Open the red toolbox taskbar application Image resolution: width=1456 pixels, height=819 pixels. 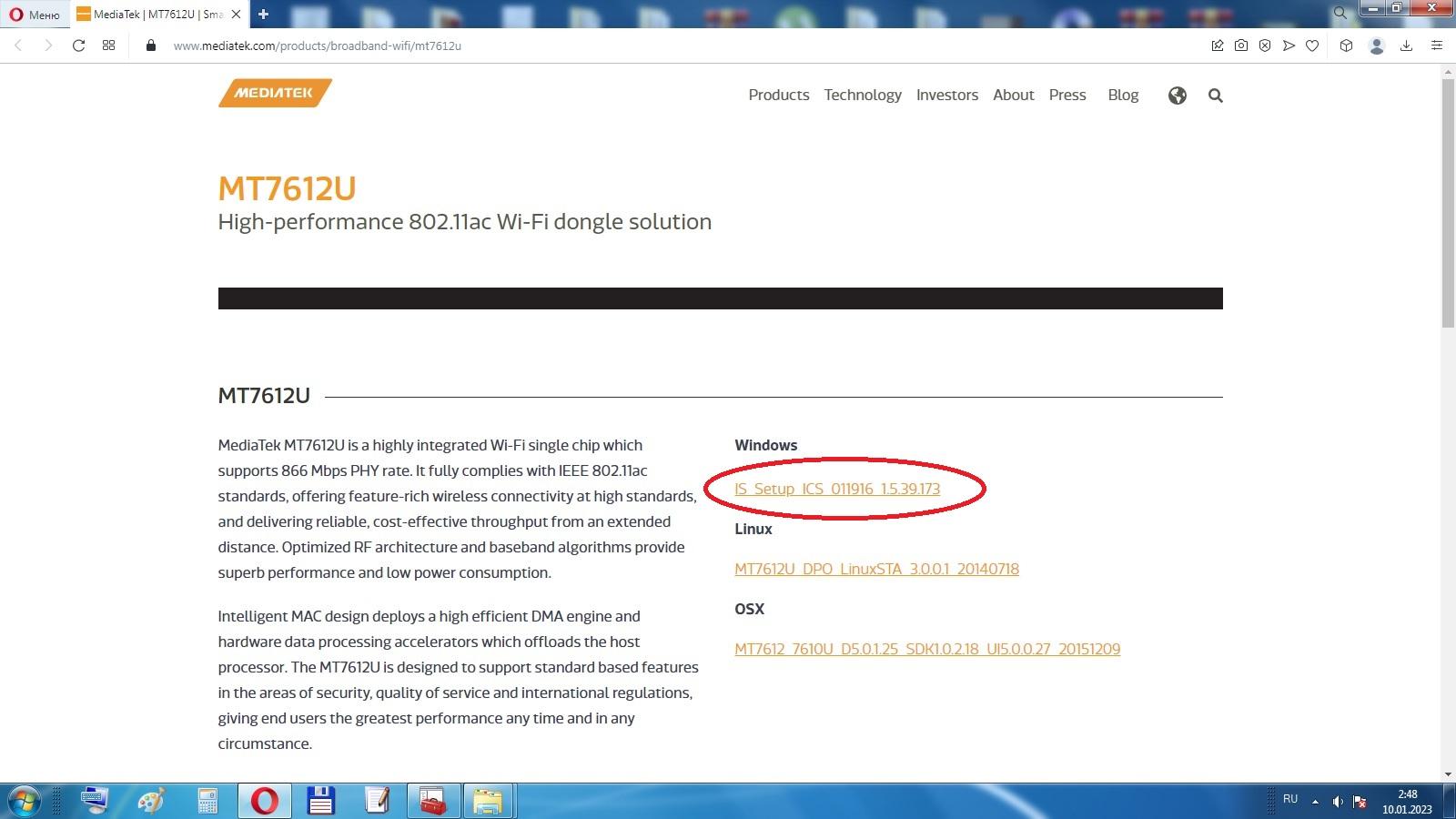432,801
